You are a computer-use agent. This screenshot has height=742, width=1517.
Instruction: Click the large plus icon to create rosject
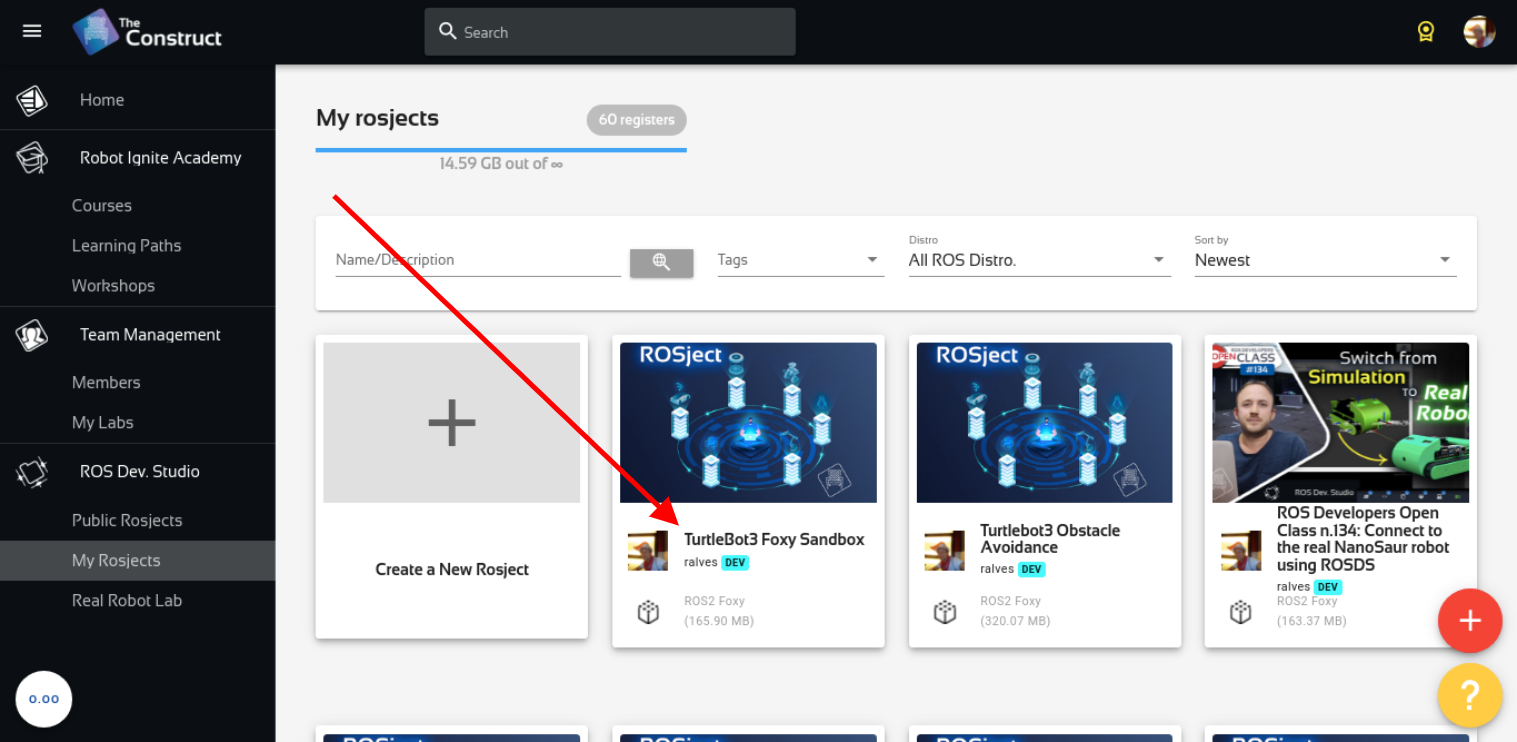(x=451, y=422)
